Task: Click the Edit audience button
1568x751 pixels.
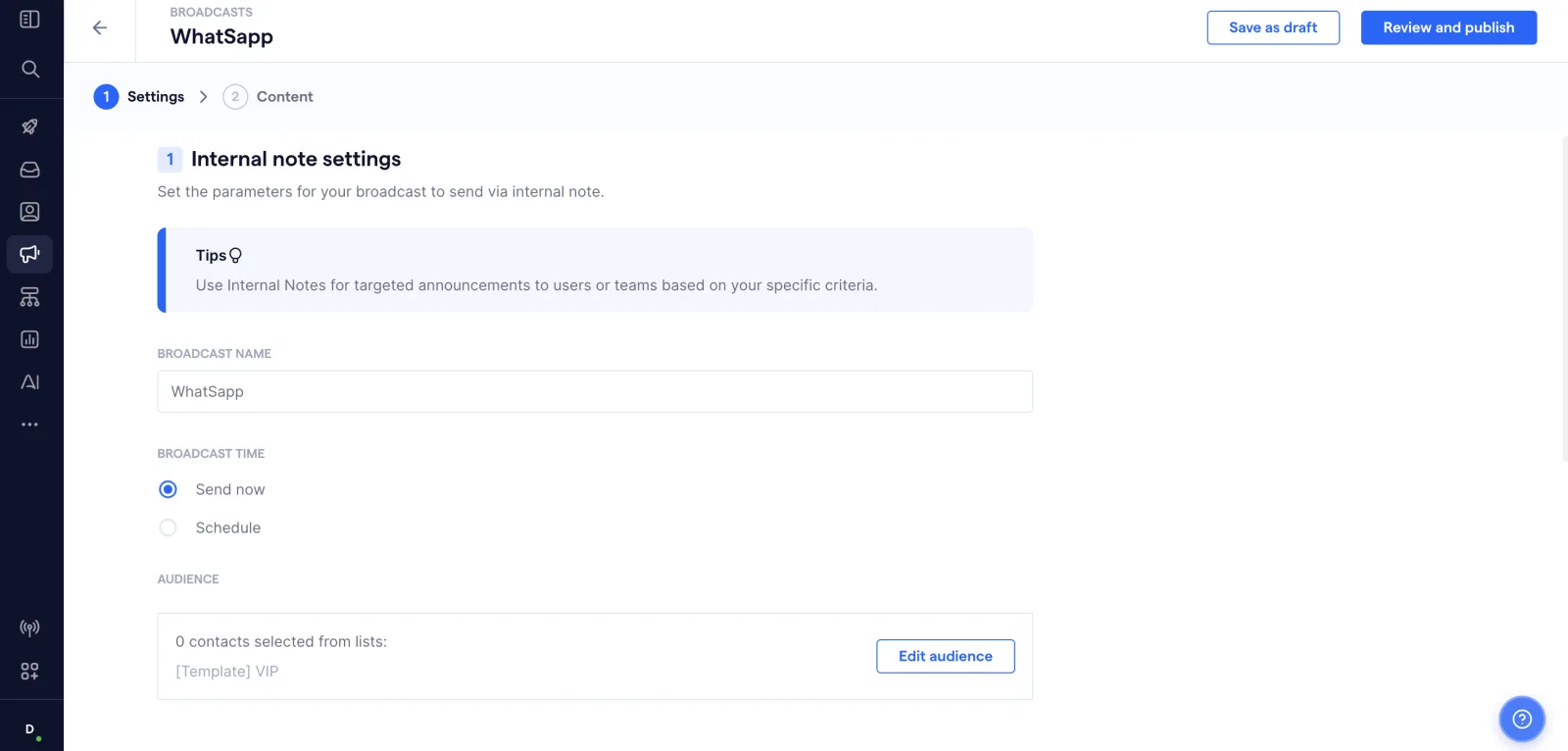Action: coord(946,656)
